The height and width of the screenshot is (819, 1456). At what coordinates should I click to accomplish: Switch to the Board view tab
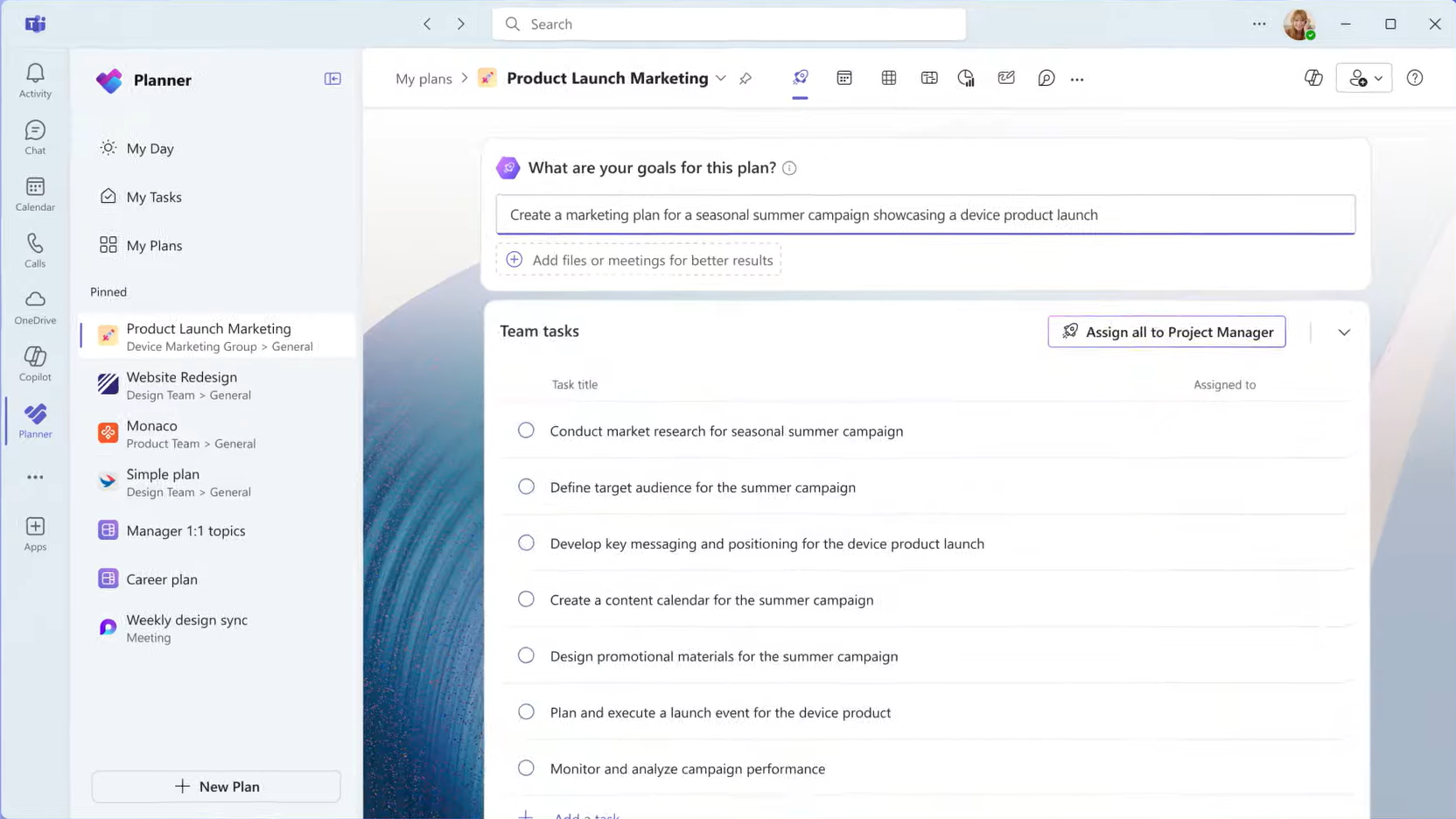click(929, 78)
